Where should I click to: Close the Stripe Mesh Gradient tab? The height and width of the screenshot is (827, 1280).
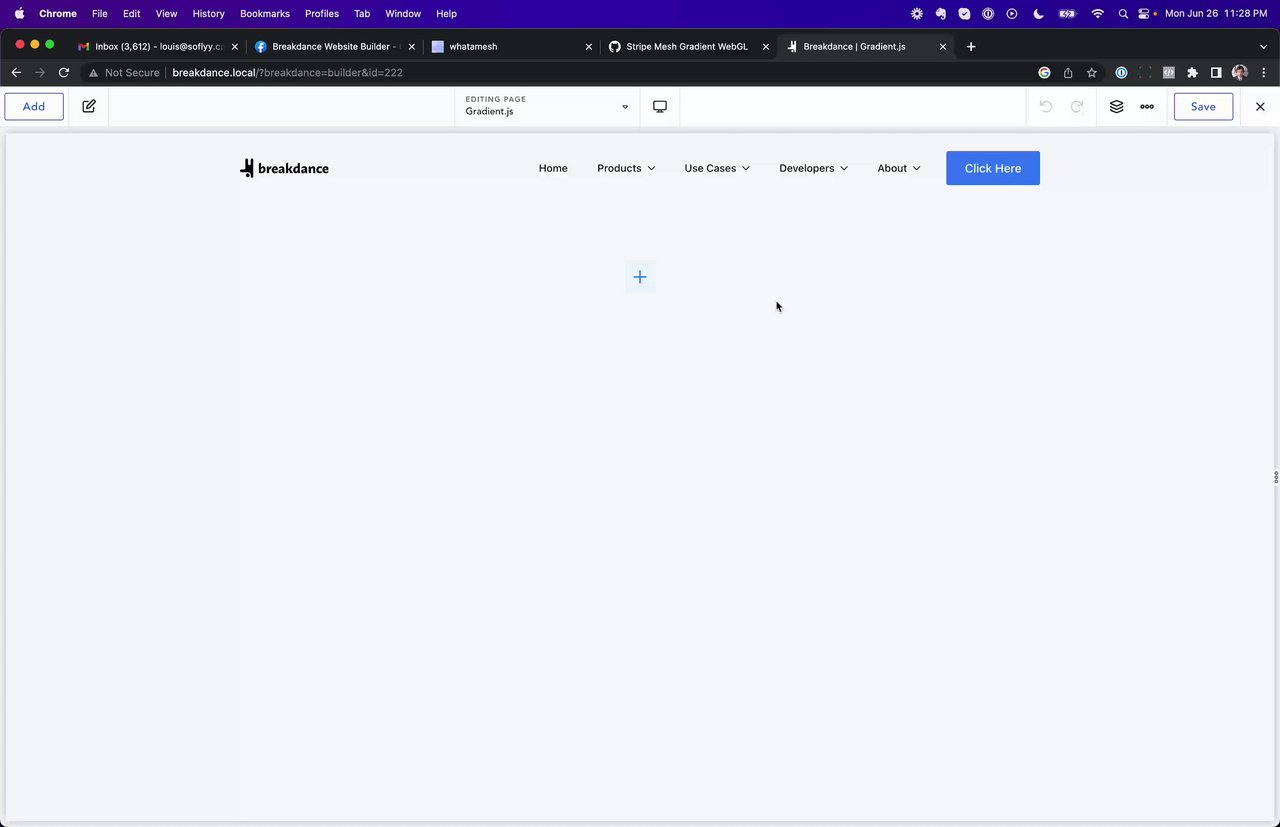pyautogui.click(x=766, y=46)
